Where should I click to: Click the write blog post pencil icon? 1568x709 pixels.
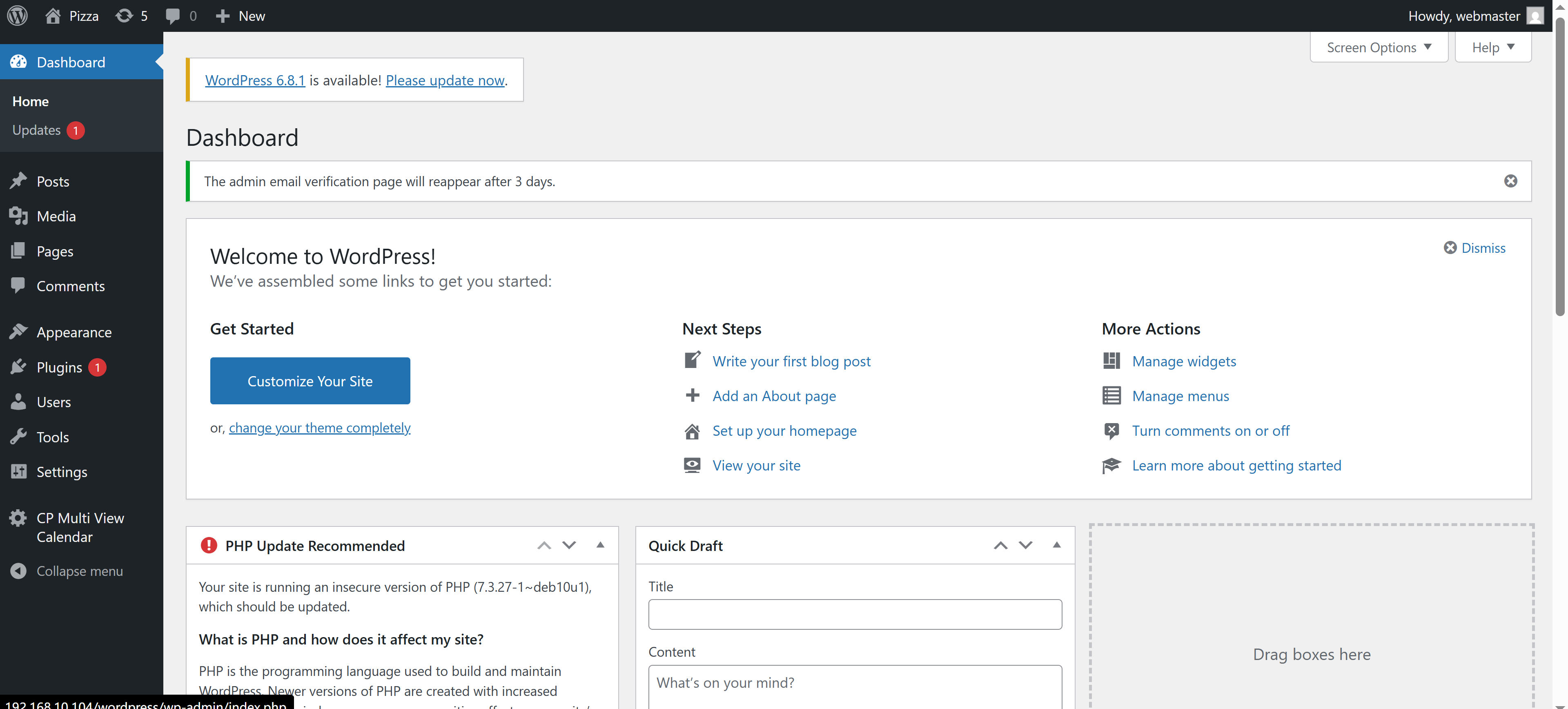(692, 360)
